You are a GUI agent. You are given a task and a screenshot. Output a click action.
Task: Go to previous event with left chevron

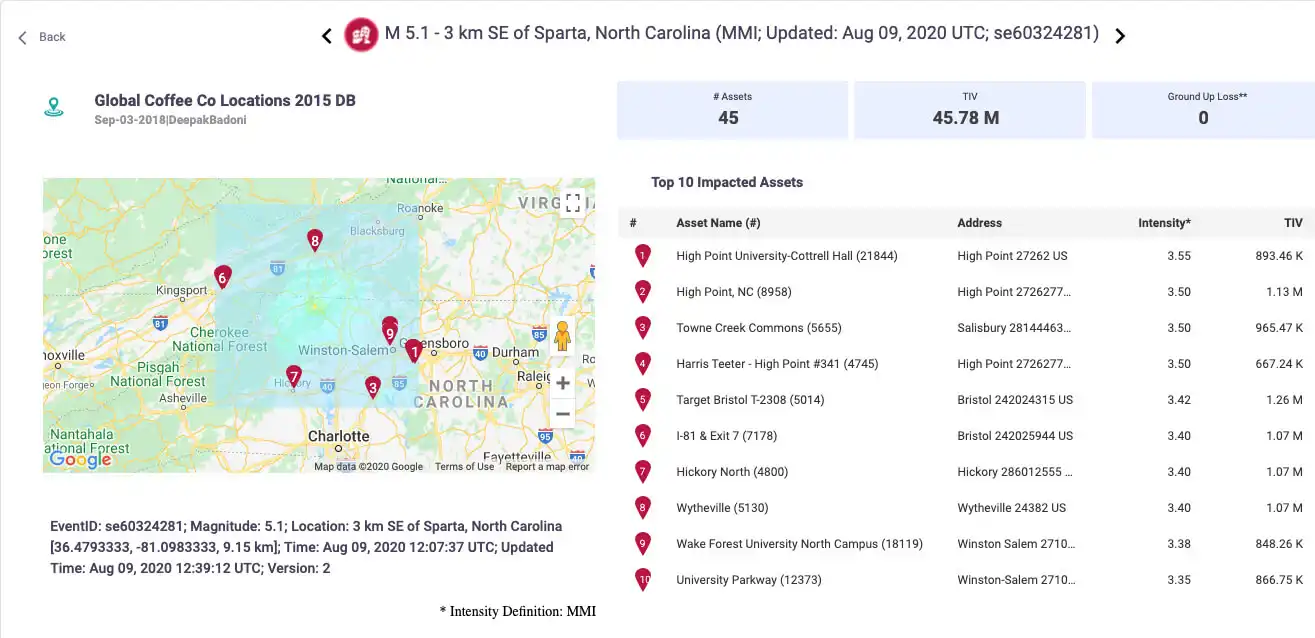326,36
